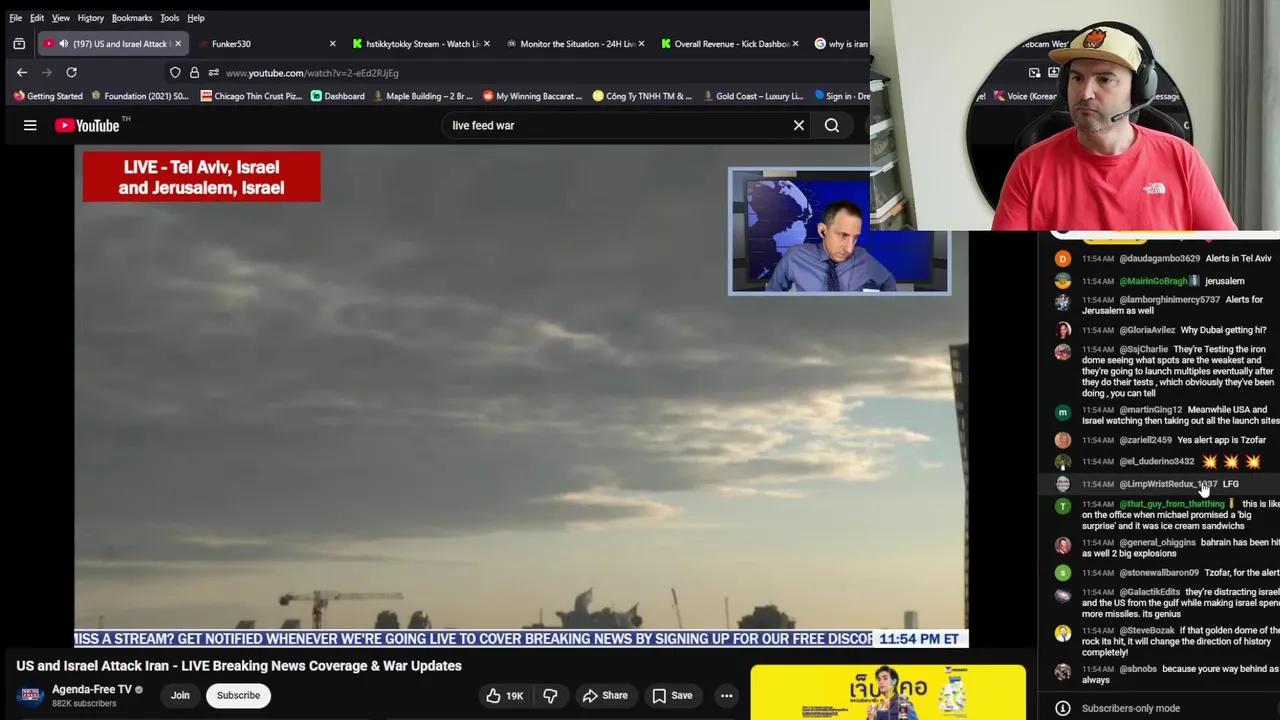Dislike the video with thumbs down

[550, 695]
